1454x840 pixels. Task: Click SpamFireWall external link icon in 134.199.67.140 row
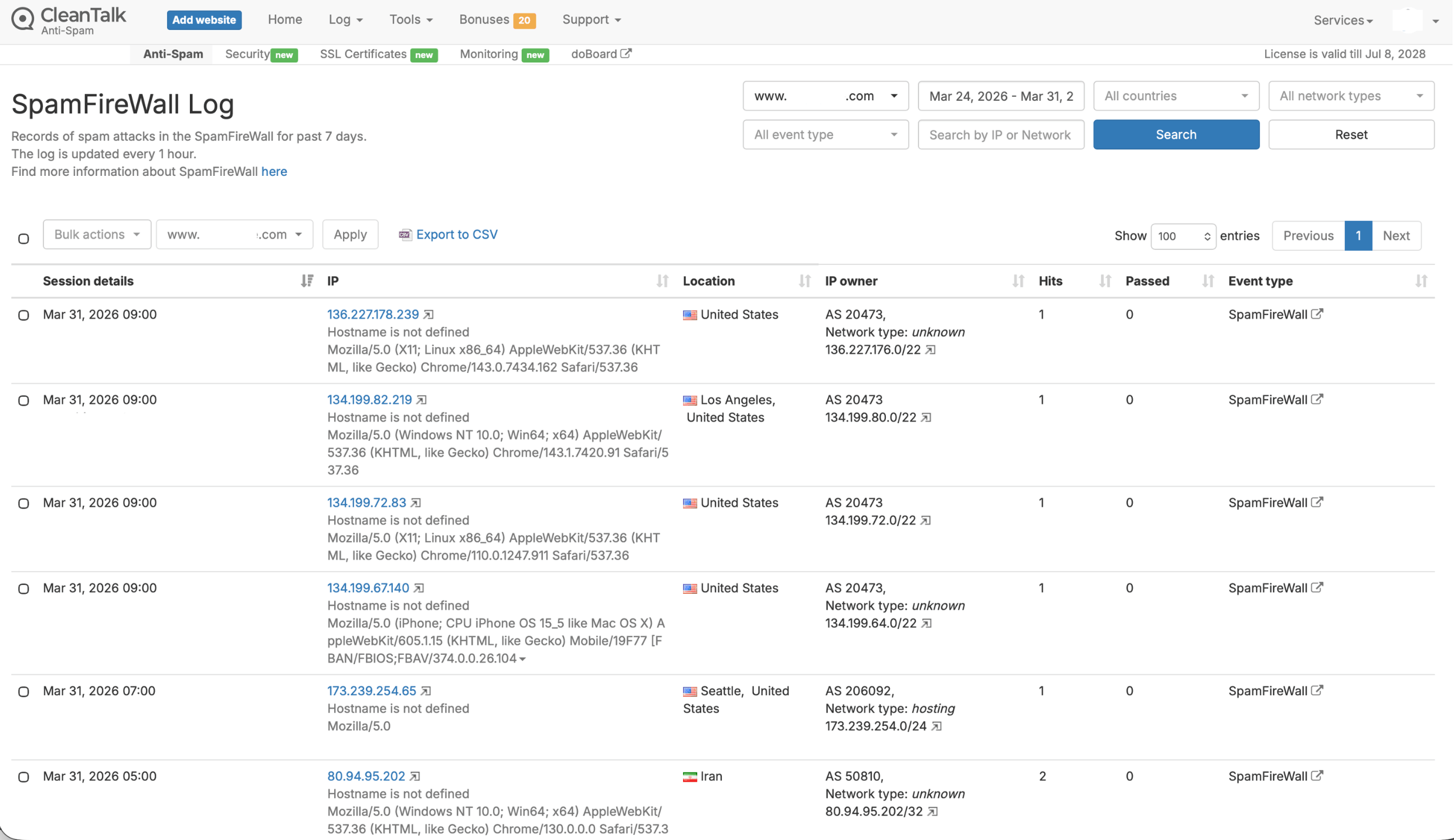pos(1317,587)
